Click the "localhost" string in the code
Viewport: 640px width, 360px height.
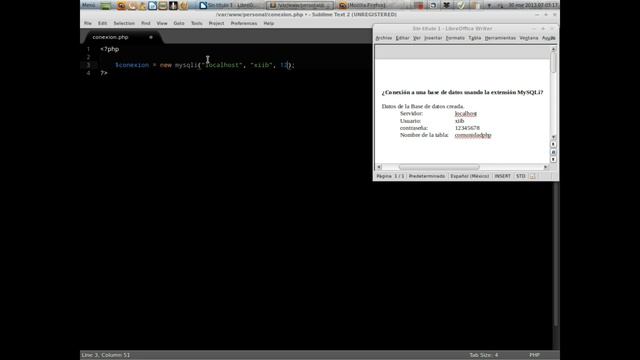coord(222,65)
